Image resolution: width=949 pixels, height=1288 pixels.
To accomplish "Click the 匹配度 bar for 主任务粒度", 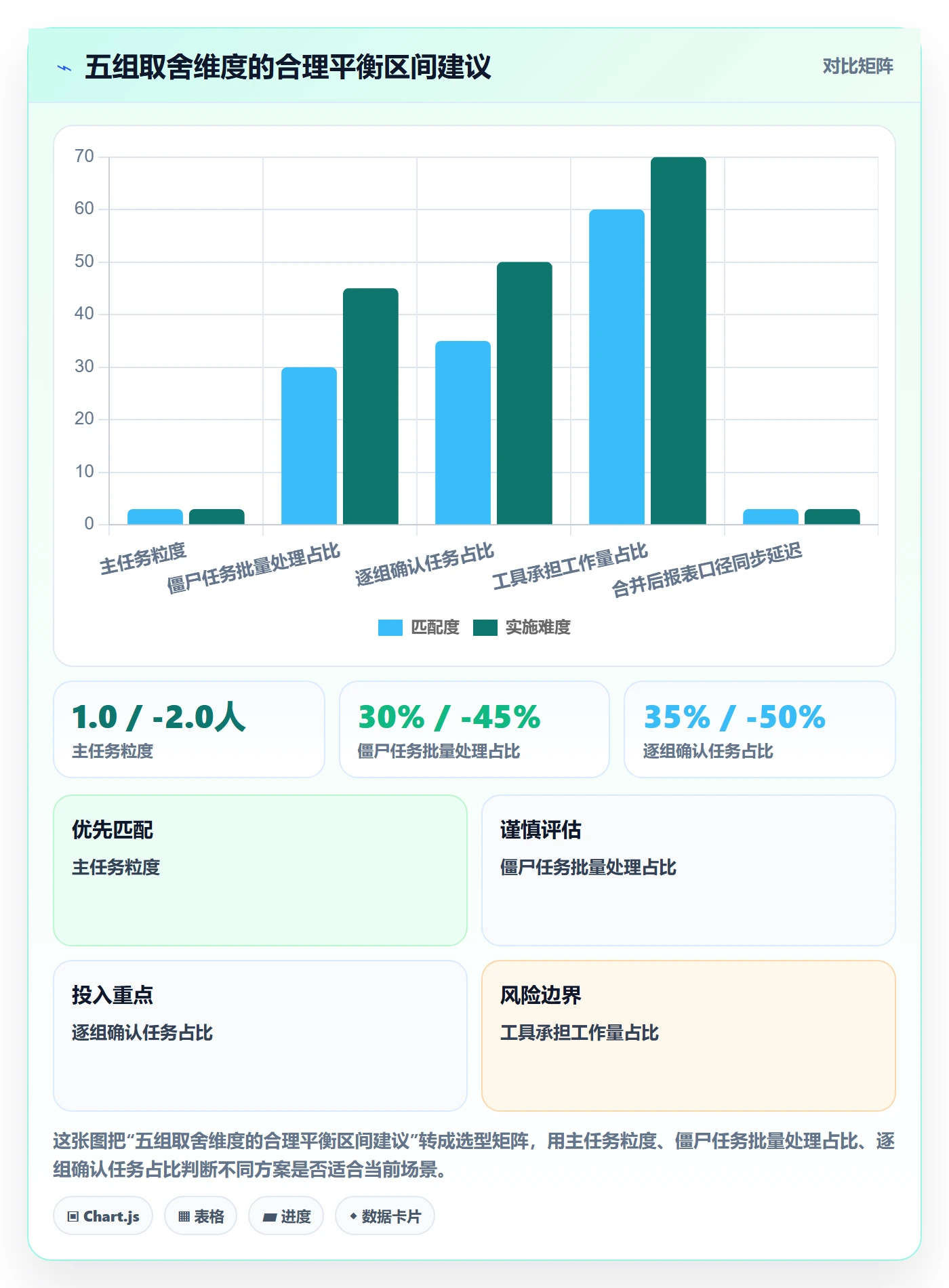I will (155, 517).
